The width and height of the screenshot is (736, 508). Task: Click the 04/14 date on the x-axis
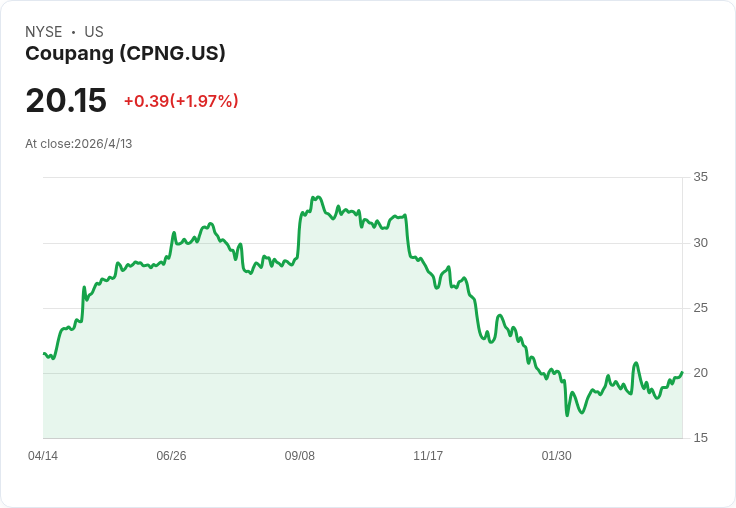click(43, 456)
